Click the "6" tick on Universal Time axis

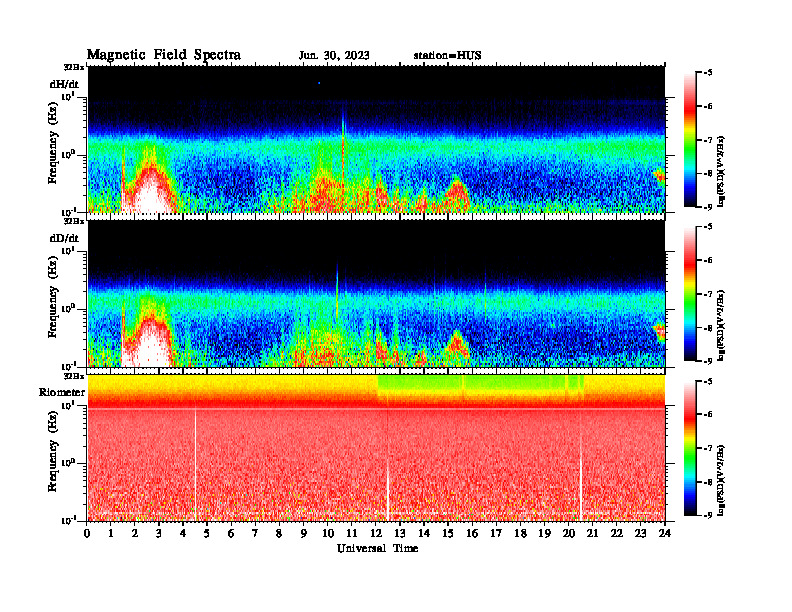point(231,534)
